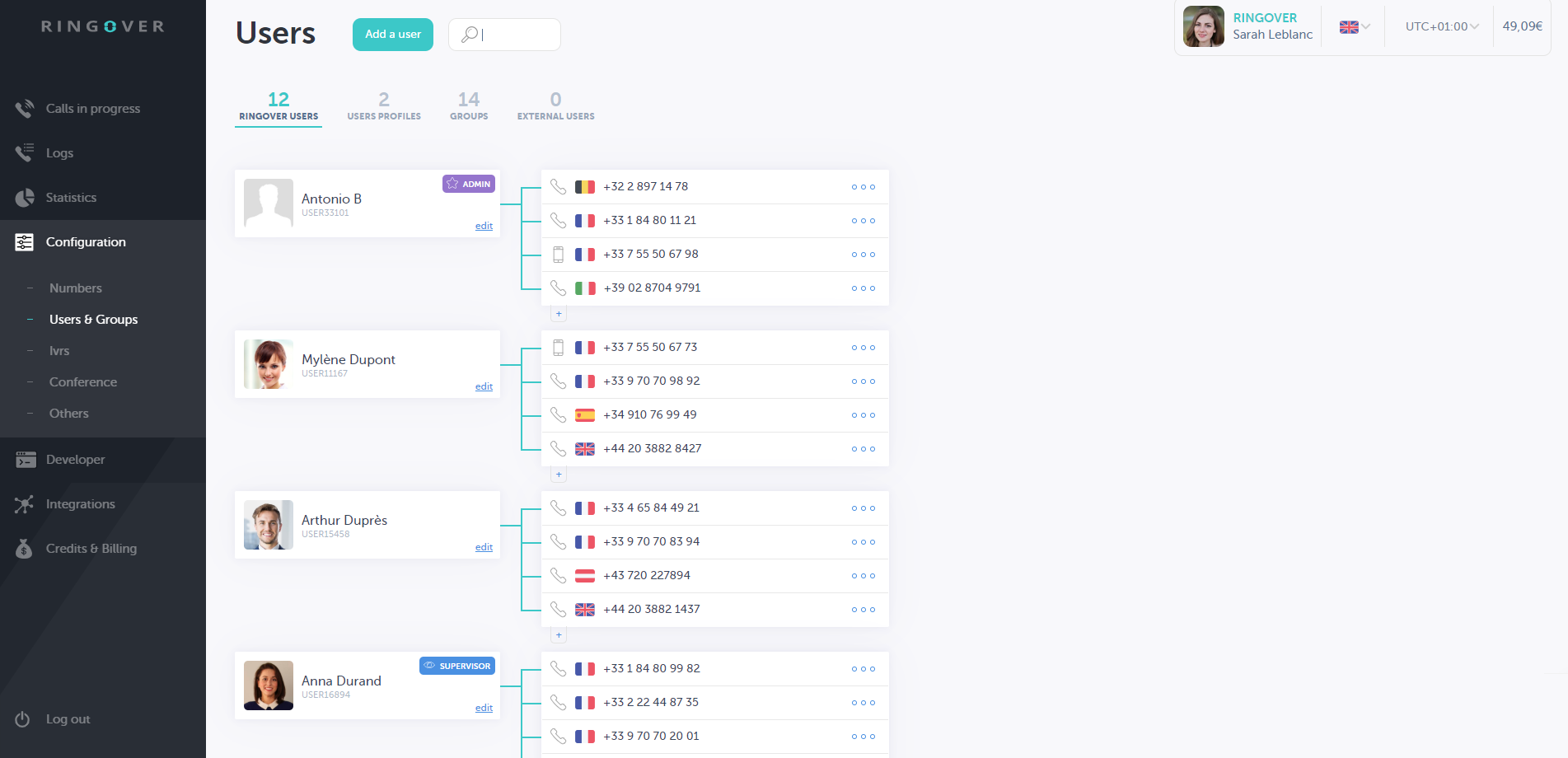Click the ADMIN badge on Antonio B

tap(468, 183)
